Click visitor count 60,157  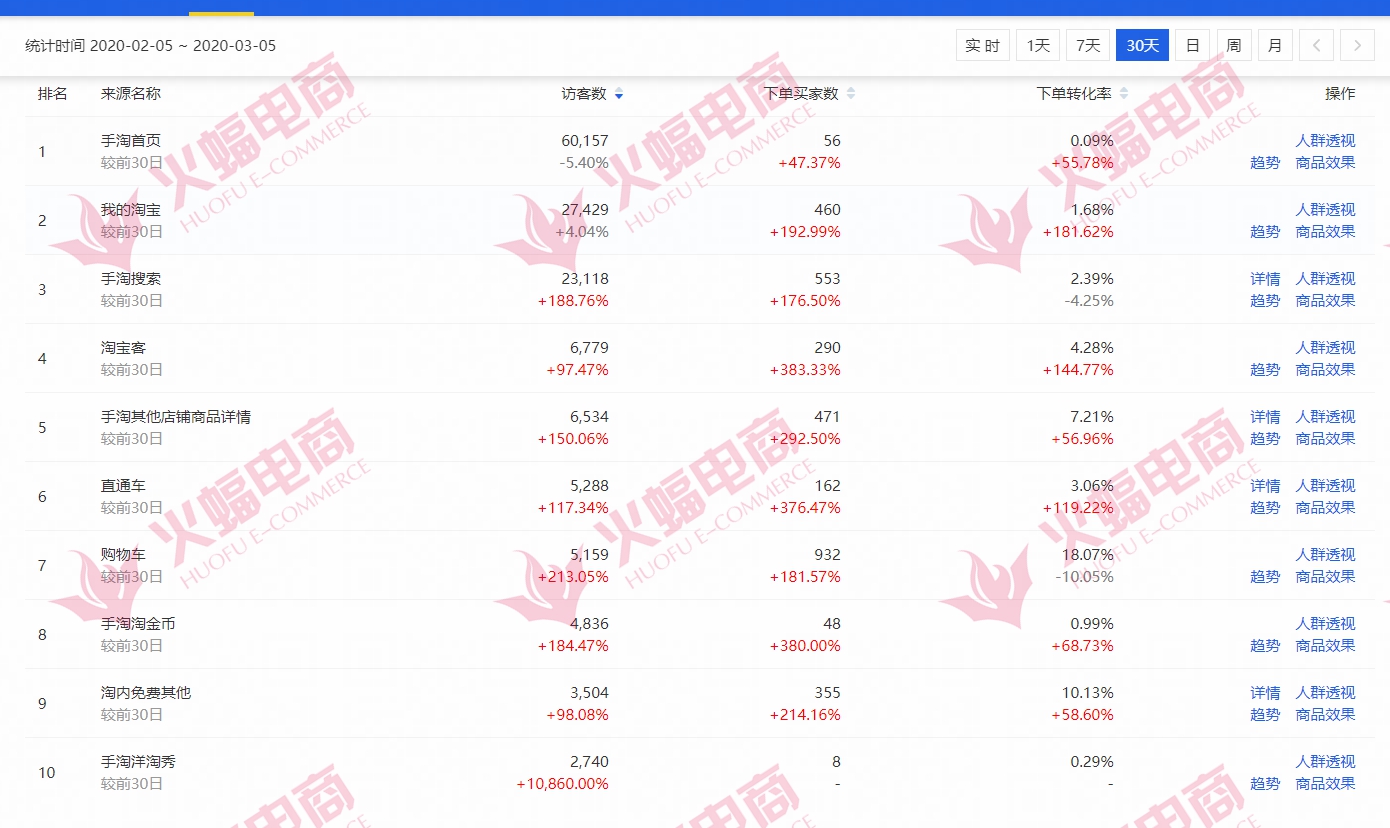point(585,141)
